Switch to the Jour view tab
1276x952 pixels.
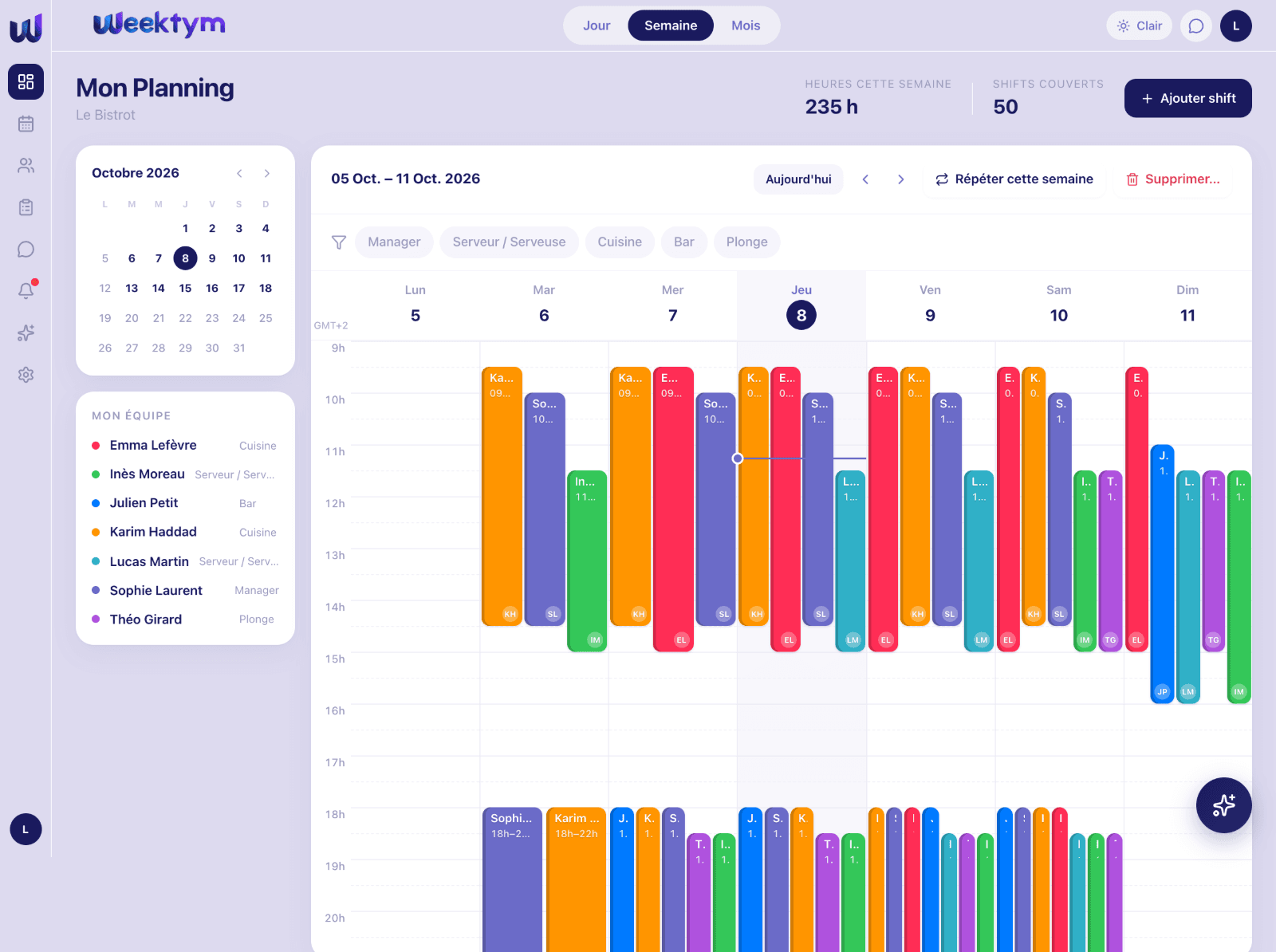[597, 26]
